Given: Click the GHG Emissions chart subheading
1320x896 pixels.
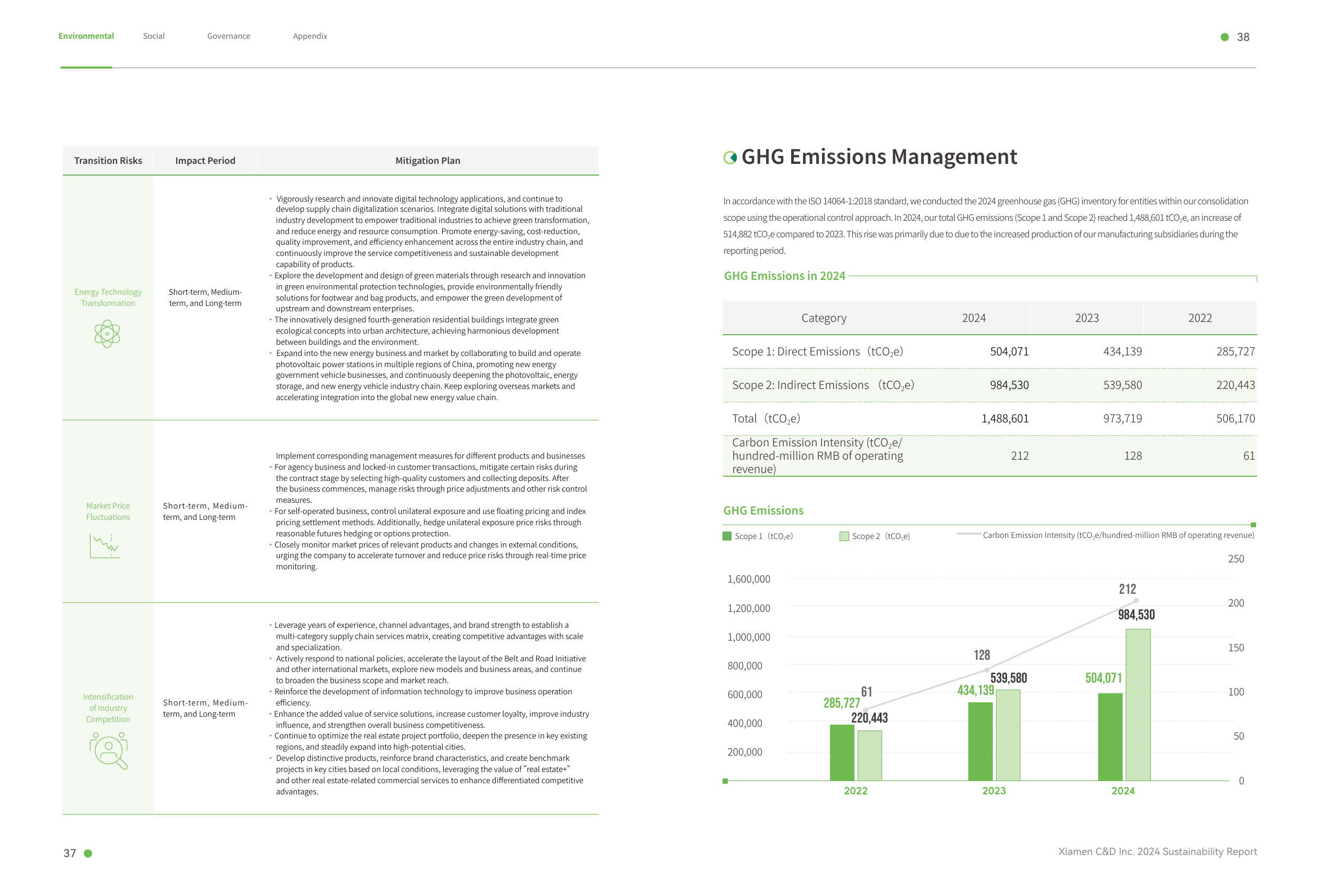Looking at the screenshot, I should [x=763, y=511].
